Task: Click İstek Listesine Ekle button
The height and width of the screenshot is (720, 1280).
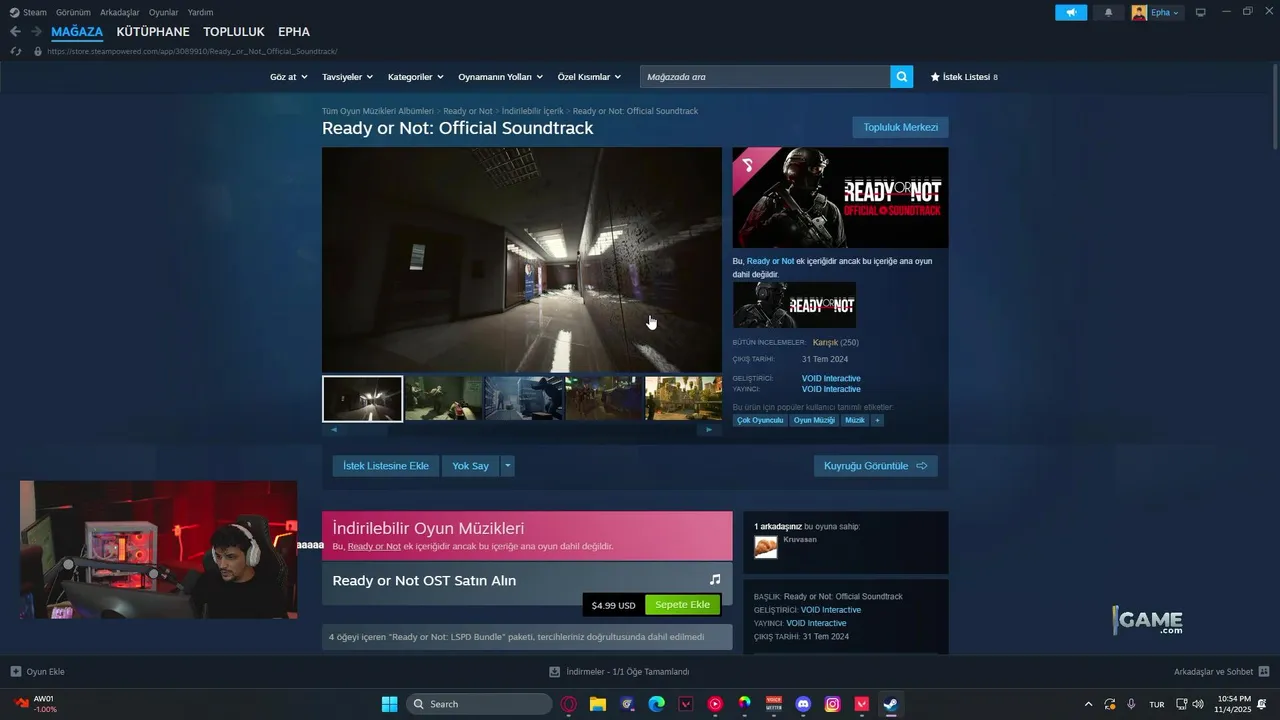Action: click(386, 466)
